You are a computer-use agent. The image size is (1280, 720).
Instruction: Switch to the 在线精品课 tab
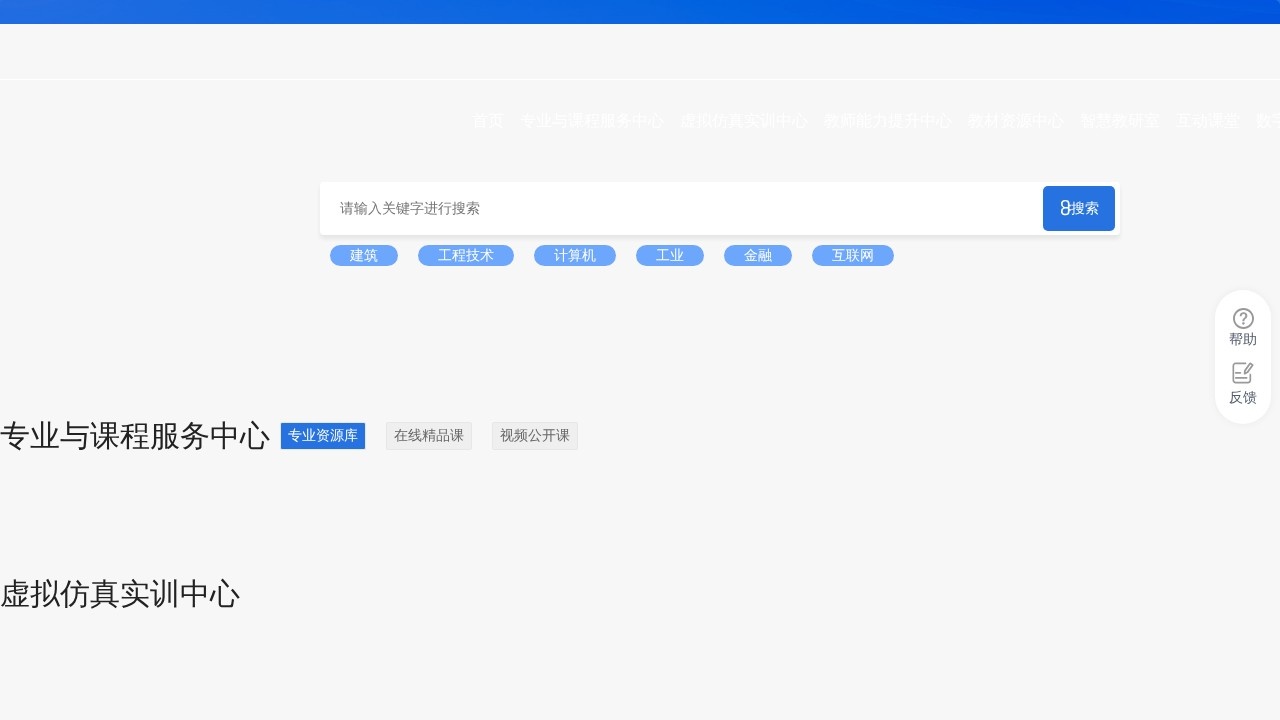[x=429, y=435]
